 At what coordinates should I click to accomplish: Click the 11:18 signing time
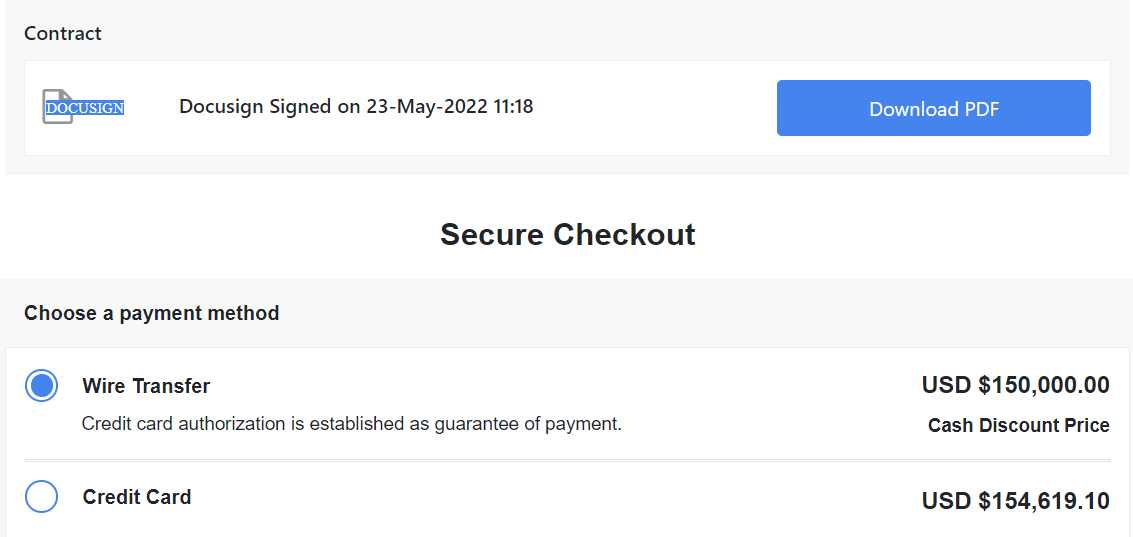(513, 106)
